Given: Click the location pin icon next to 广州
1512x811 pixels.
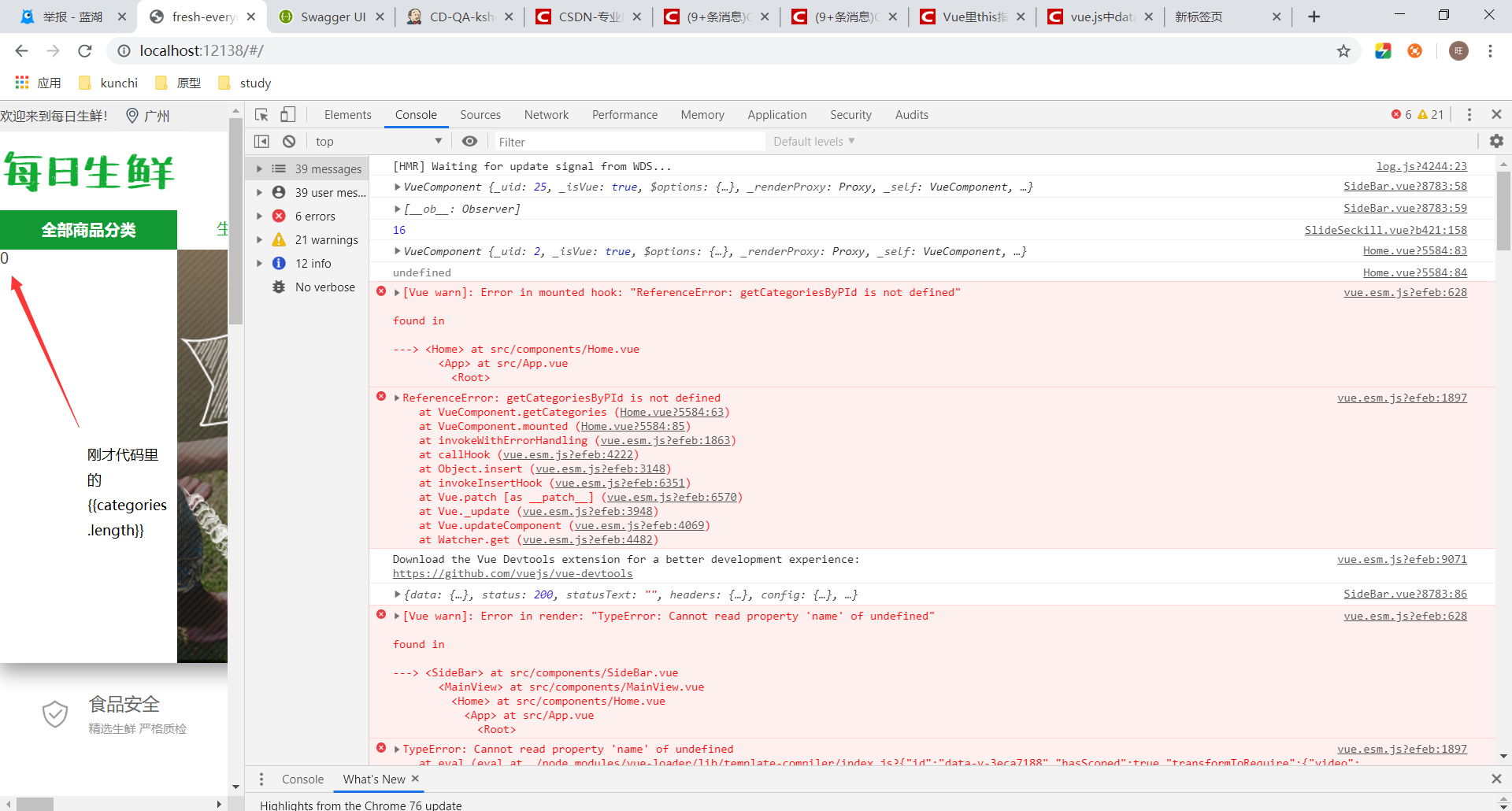Looking at the screenshot, I should click(132, 116).
